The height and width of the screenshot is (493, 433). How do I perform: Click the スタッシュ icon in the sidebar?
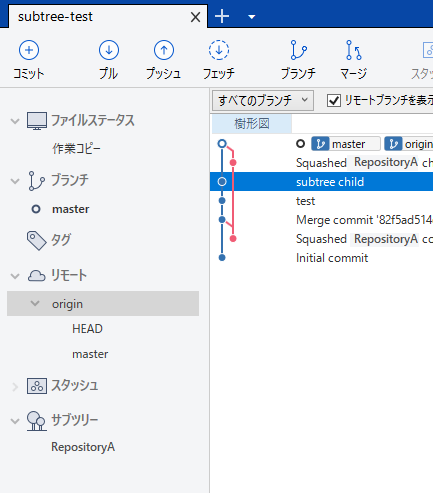[37, 386]
